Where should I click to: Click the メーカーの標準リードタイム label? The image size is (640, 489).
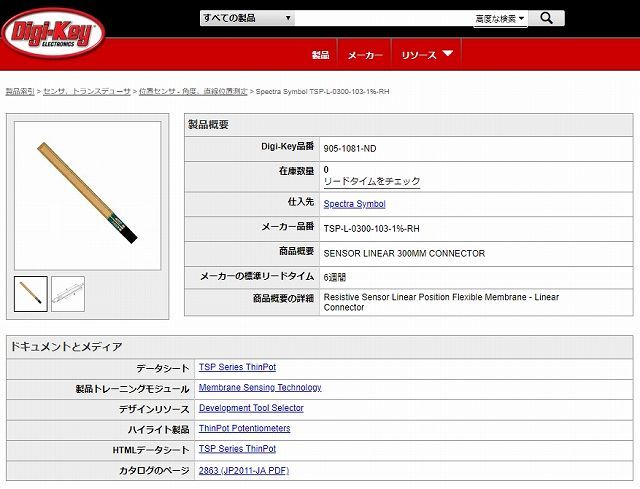pos(257,276)
